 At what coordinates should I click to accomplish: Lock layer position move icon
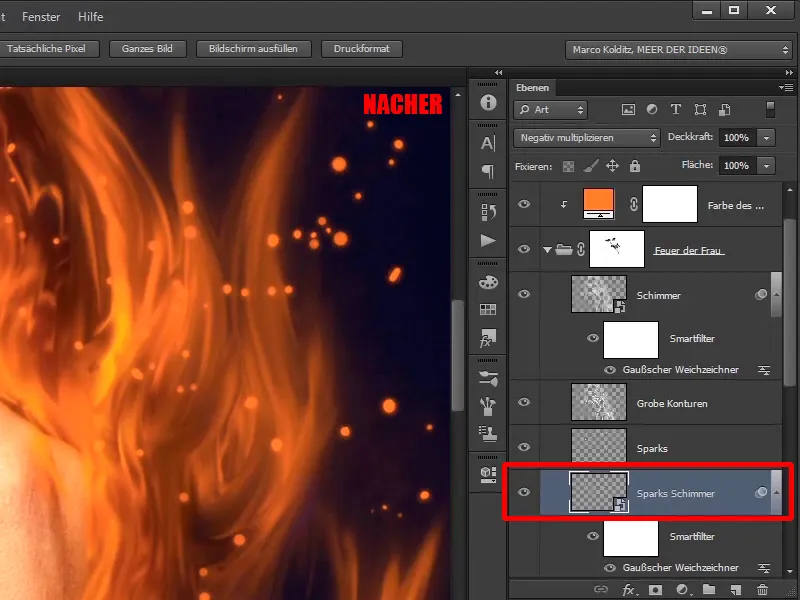tap(612, 166)
